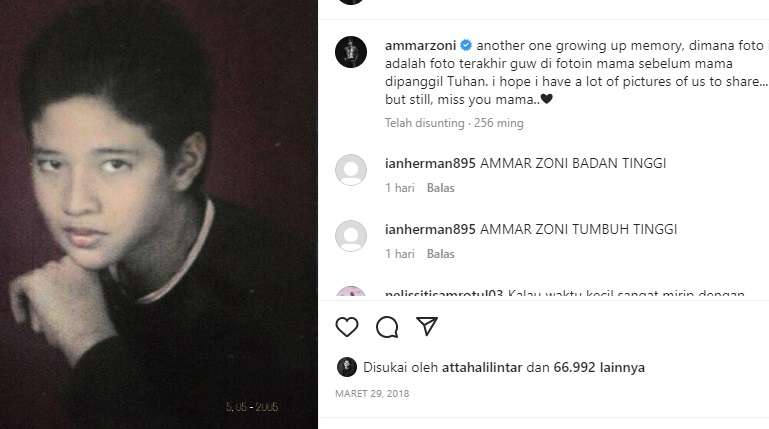Screen dimensions: 769x429
Task: Like the post with heart icon
Action: tap(347, 327)
